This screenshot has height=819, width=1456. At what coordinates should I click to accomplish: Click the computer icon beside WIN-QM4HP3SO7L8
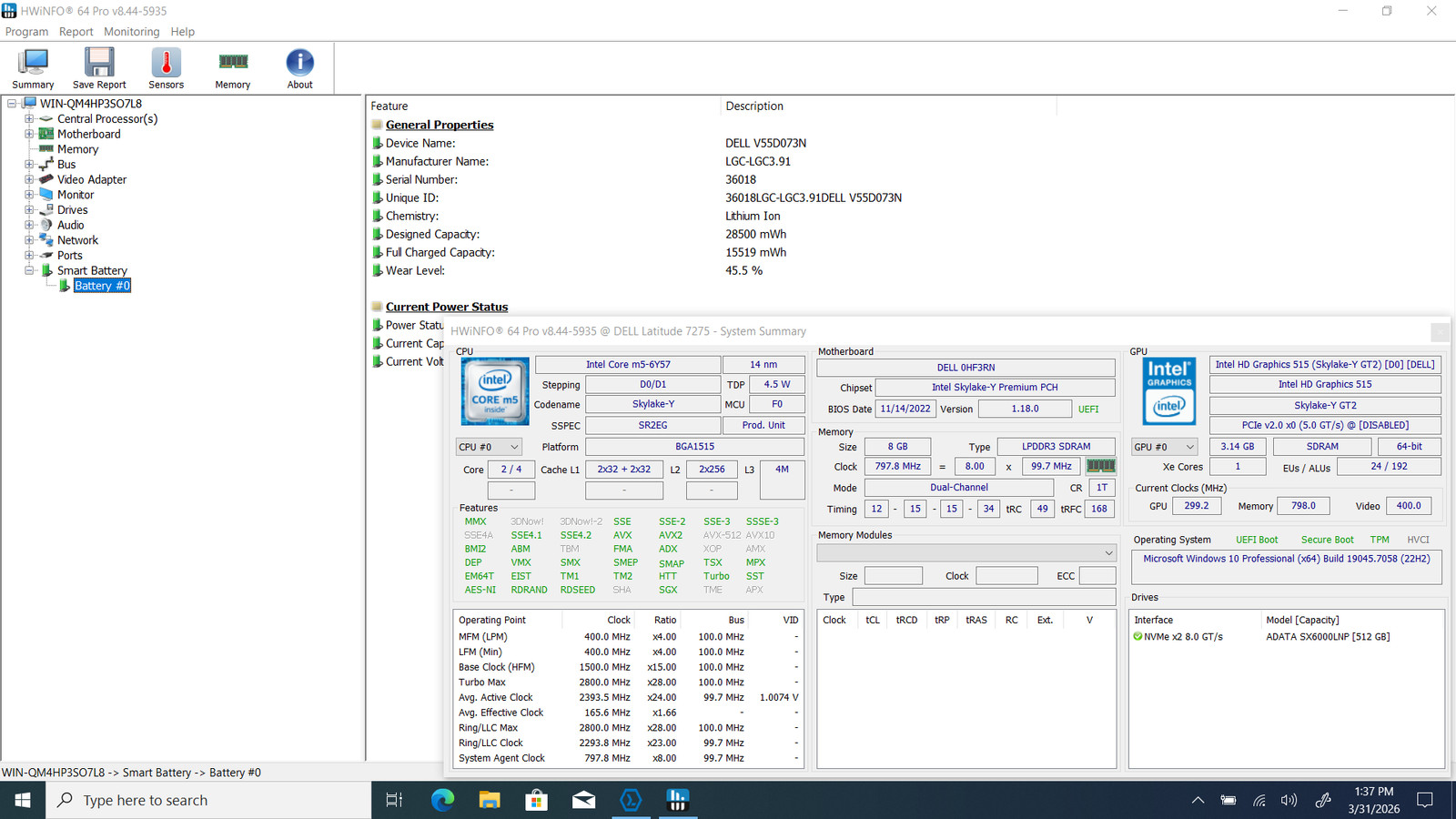(29, 104)
